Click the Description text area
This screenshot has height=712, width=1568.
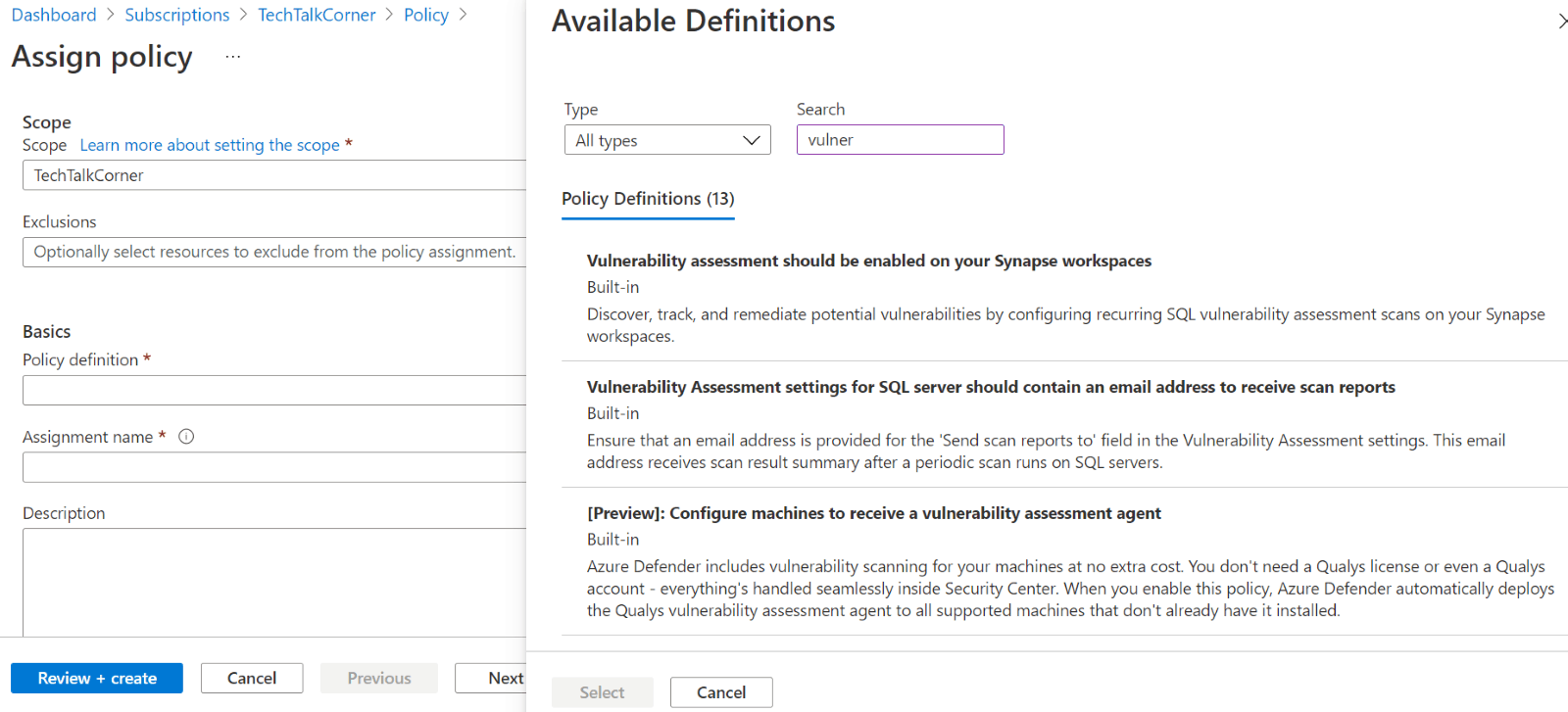coord(274,583)
